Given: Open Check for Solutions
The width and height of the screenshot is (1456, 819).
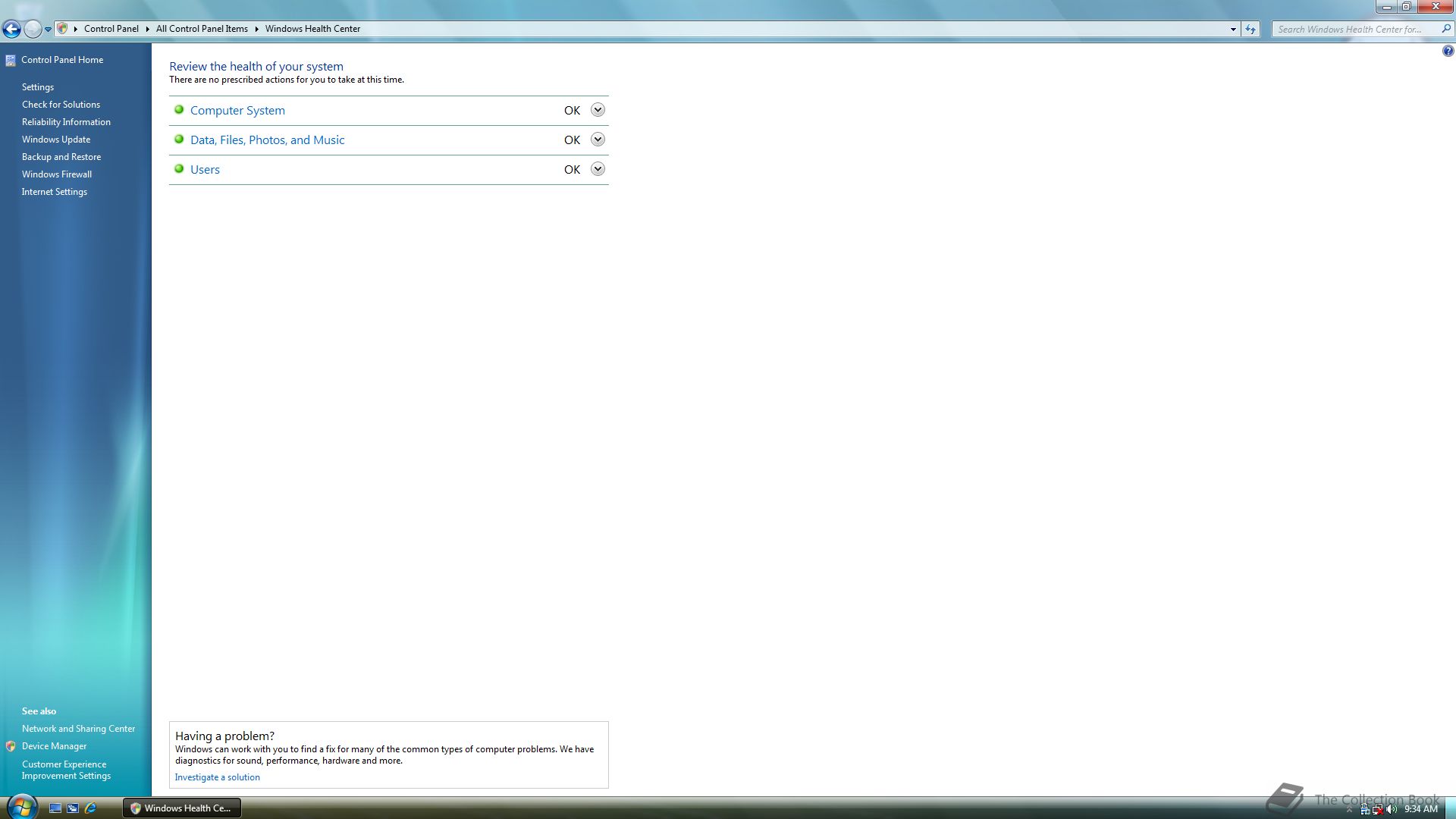Looking at the screenshot, I should (x=61, y=105).
